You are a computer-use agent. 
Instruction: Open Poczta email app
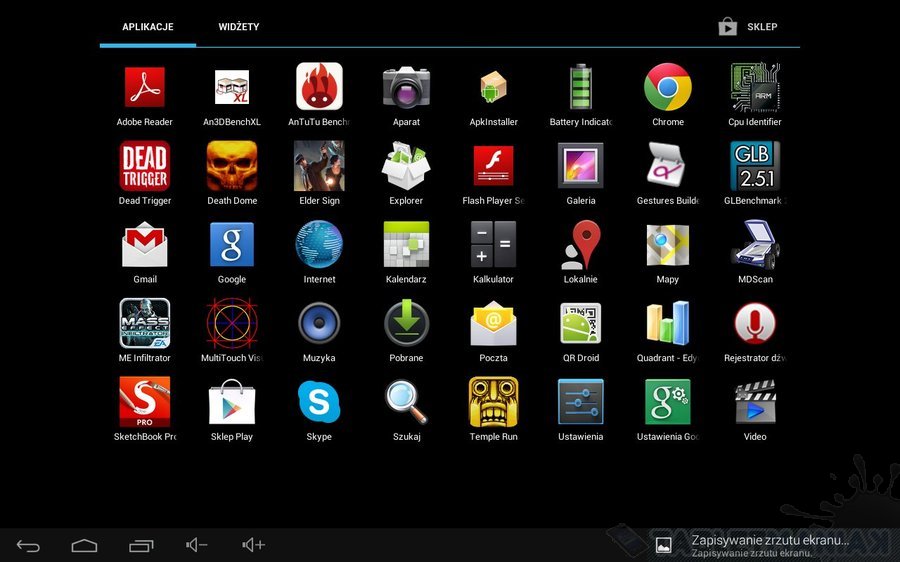494,323
